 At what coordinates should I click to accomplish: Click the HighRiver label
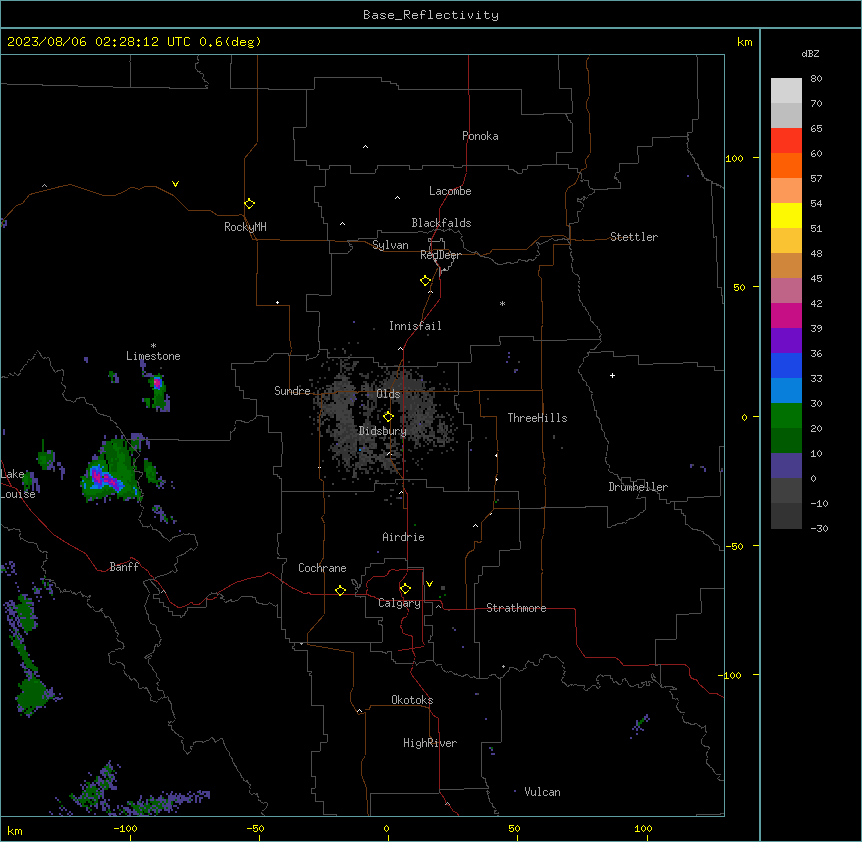[430, 743]
